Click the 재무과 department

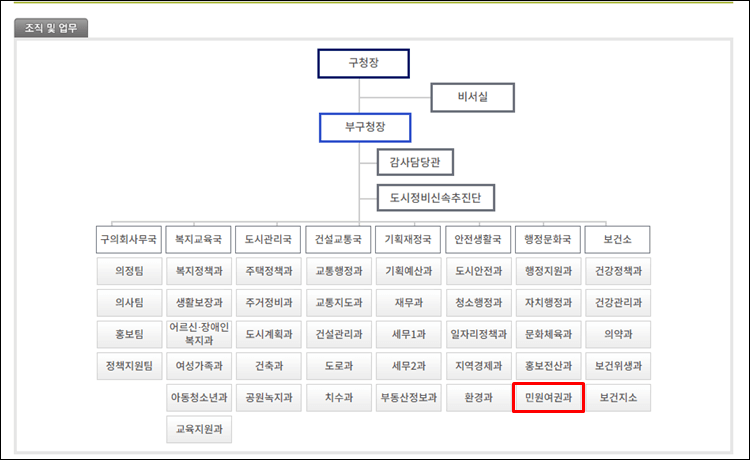(x=408, y=303)
